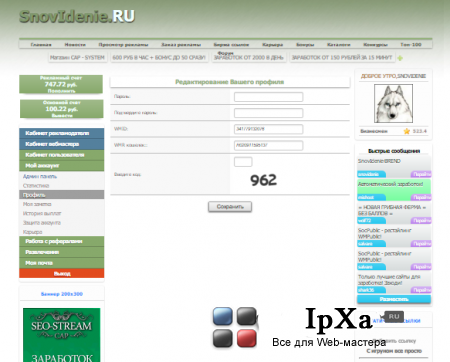
Task: Click the captcha code input box
Action: click(x=243, y=162)
